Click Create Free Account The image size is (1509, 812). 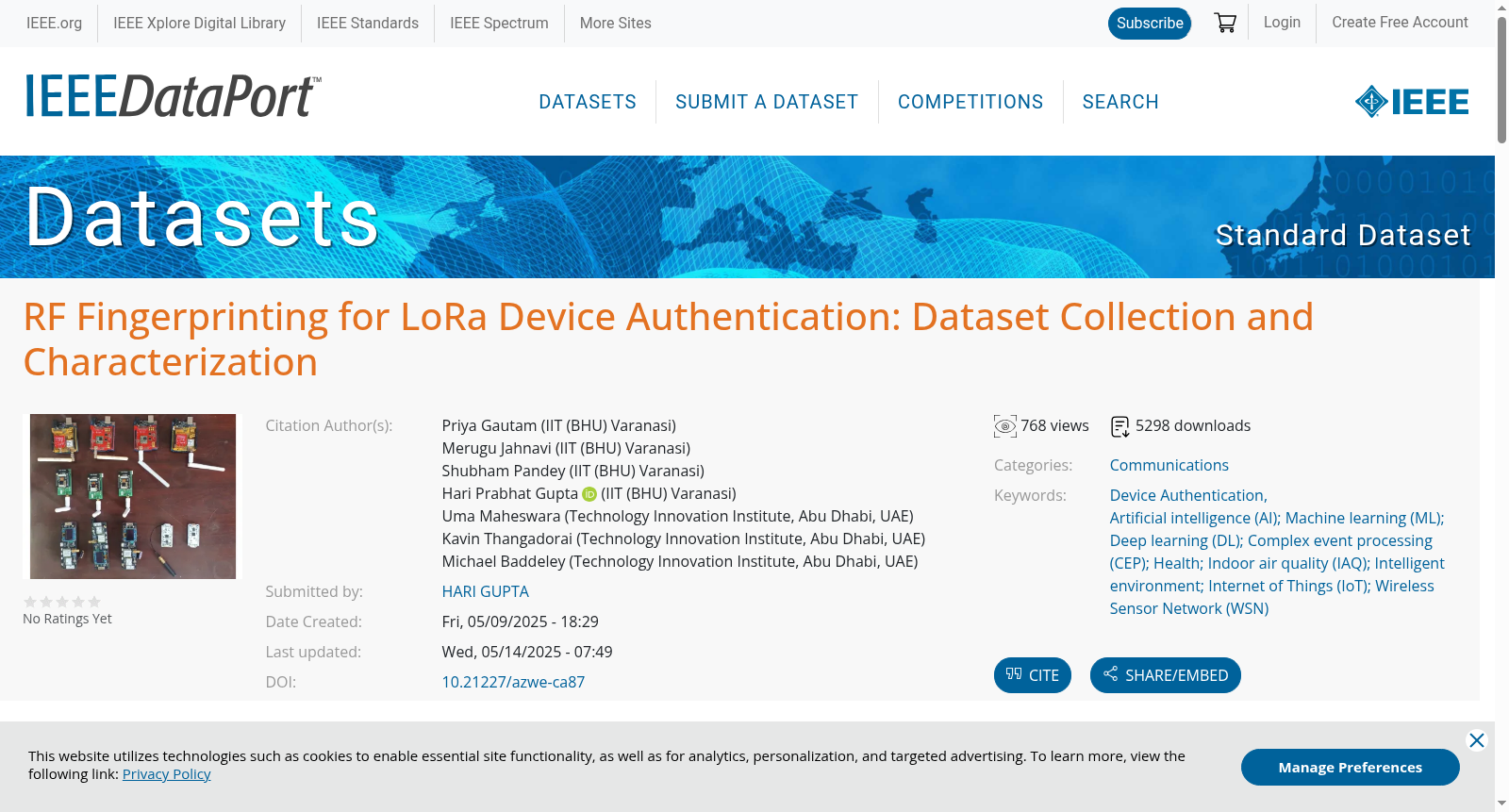[1400, 22]
